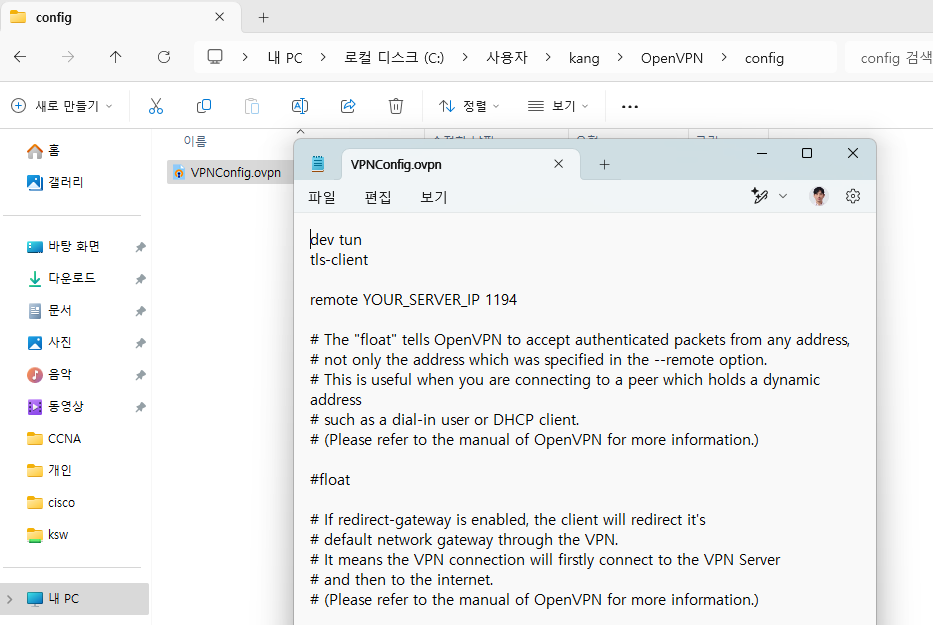Go back with the Explorer back arrow
The width and height of the screenshot is (933, 625).
20,57
